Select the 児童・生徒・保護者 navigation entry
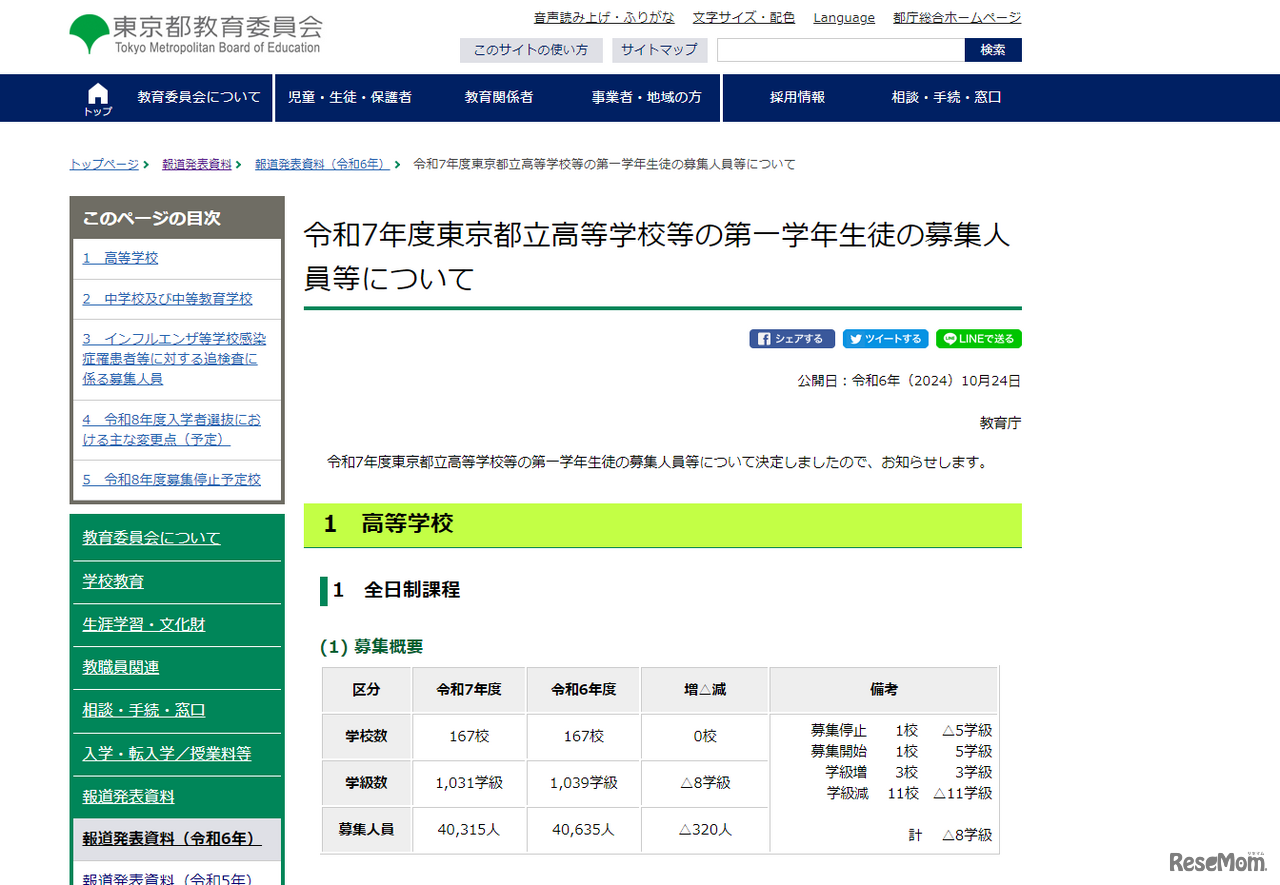 352,97
